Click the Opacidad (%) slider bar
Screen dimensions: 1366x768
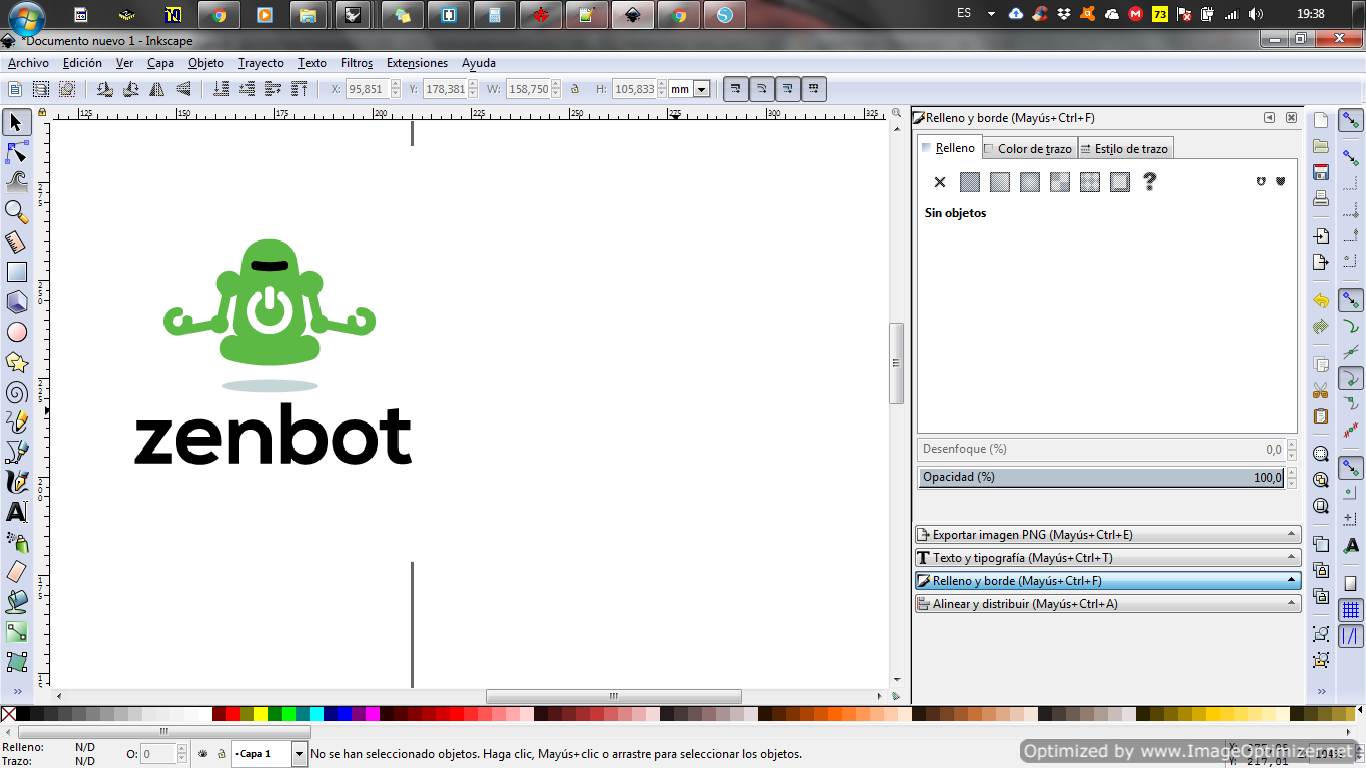click(x=1101, y=478)
